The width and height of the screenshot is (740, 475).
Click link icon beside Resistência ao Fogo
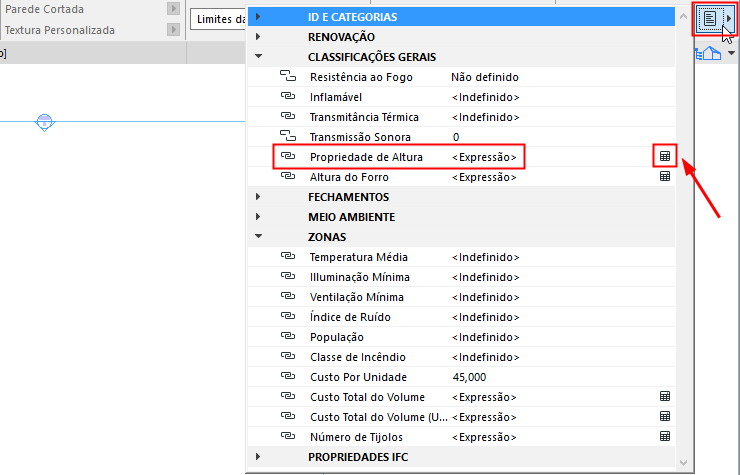pos(288,76)
